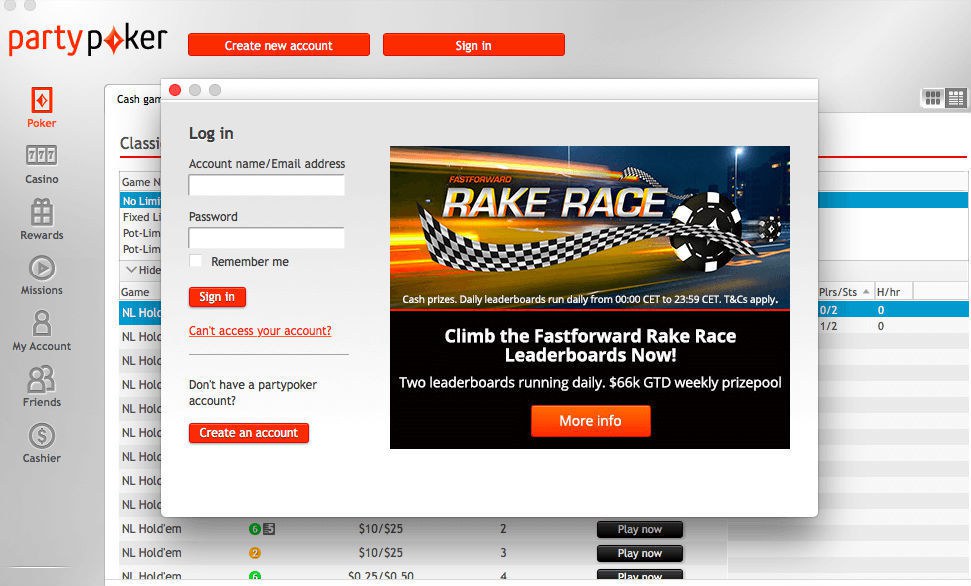Switch to grid view icon
This screenshot has height=586, width=971.
932,98
